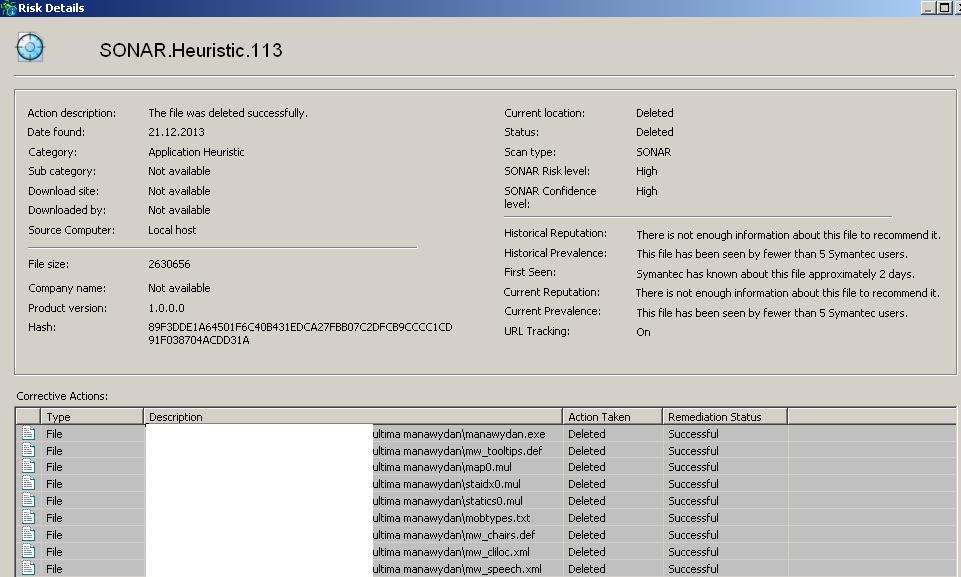Click file icon in mobtypes.txt row
This screenshot has height=577, width=961.
tap(28, 517)
